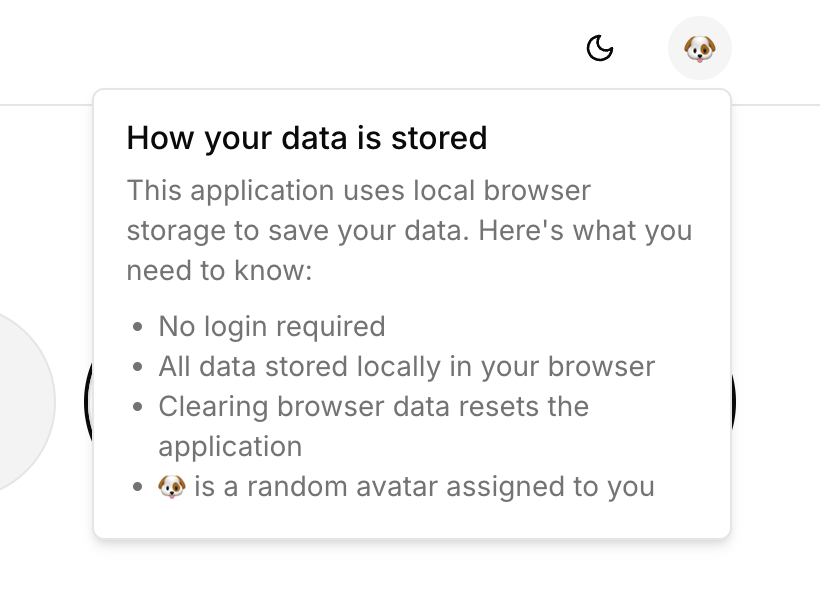Click the black outlined edge left of the popover
This screenshot has height=600, width=820.
tap(88, 400)
